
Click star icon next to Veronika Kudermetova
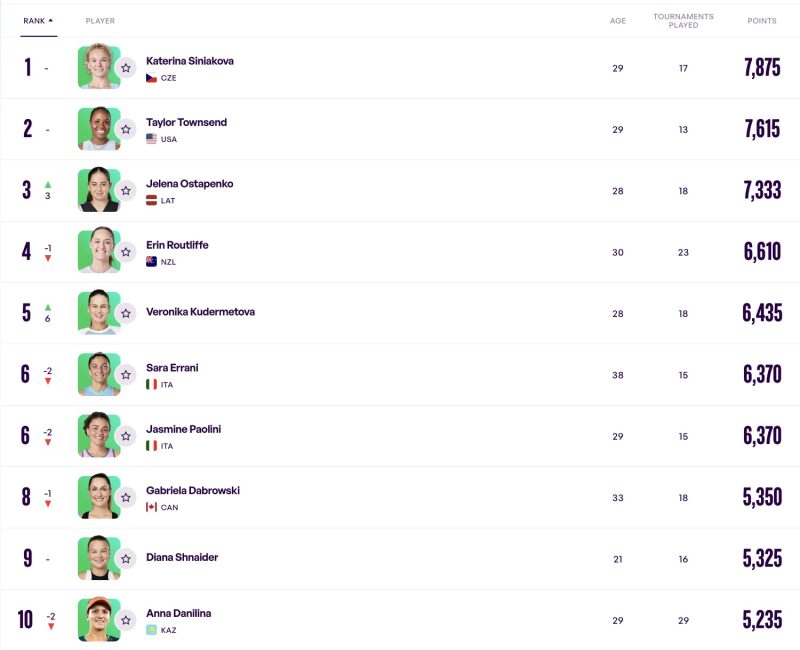pos(126,313)
